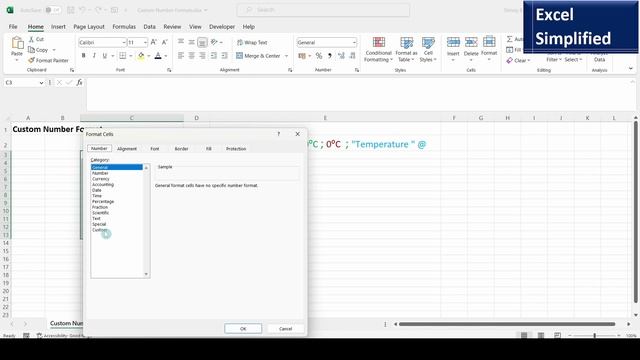Switch to Page Layout view in status bar
The height and width of the screenshot is (360, 640).
[541, 335]
